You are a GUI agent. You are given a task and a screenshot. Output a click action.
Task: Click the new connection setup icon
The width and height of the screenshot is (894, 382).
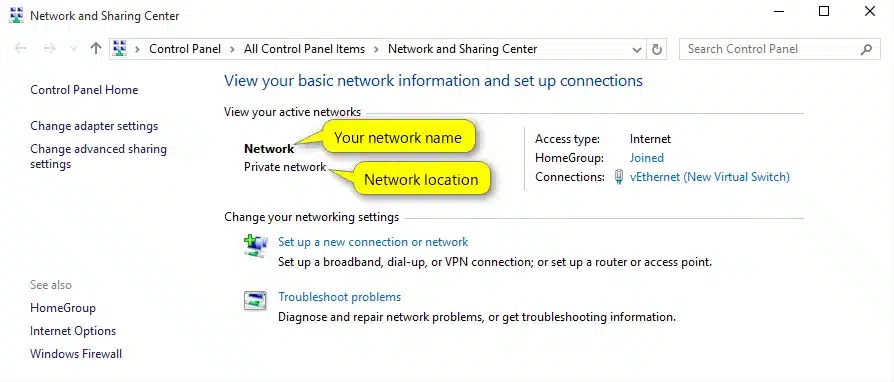255,246
